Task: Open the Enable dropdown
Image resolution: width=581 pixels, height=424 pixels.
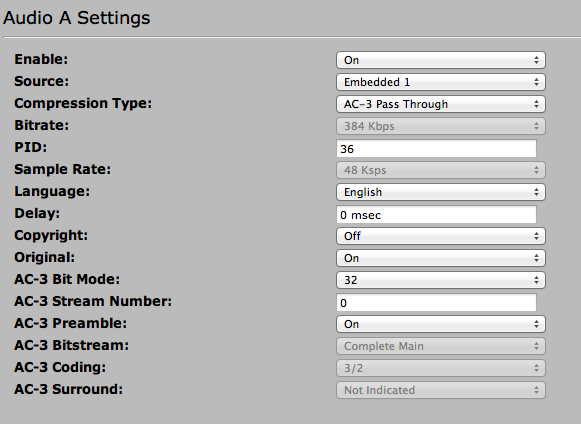Action: tap(441, 60)
